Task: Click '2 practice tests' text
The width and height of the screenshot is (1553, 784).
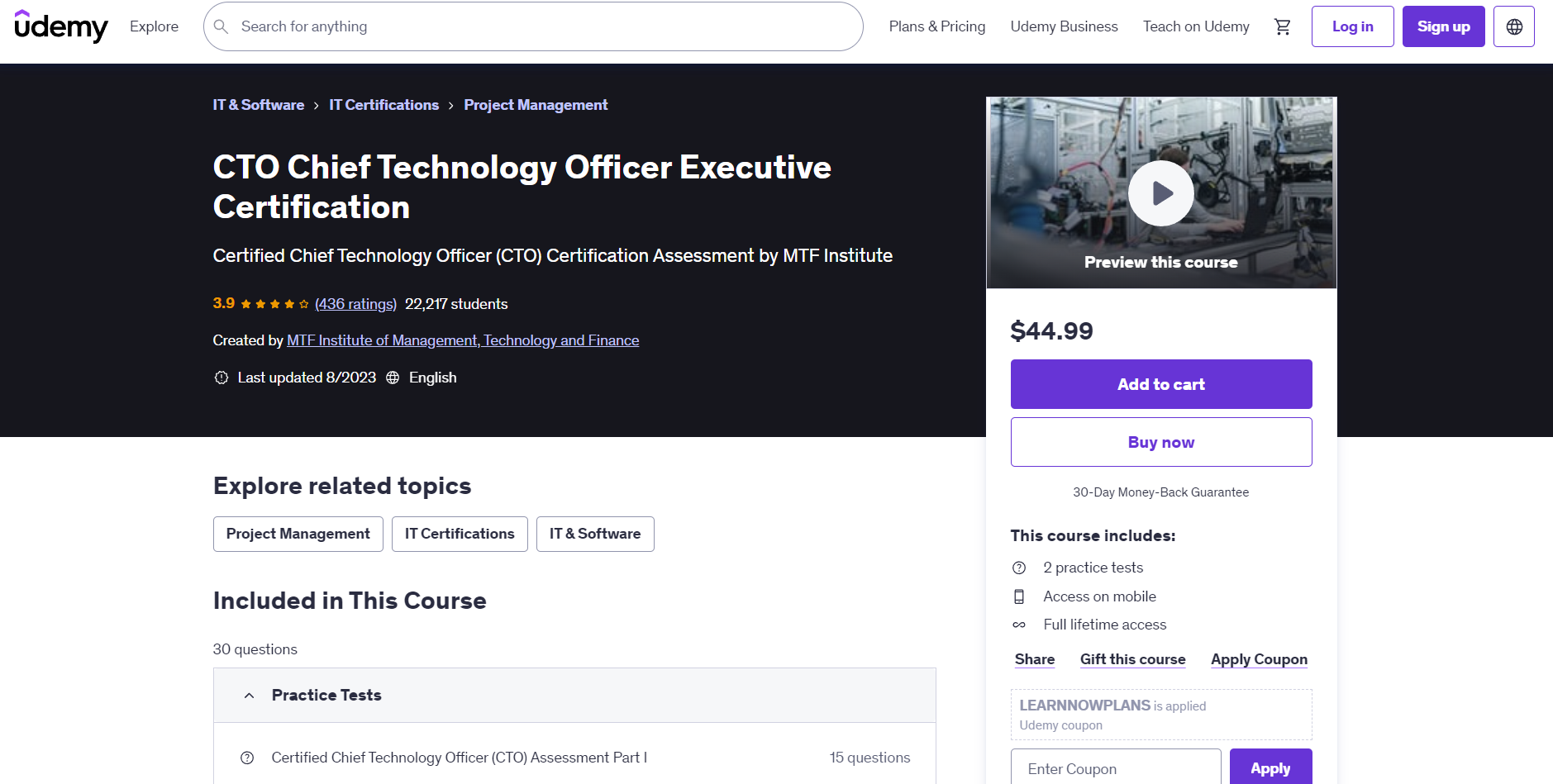Action: [1093, 568]
